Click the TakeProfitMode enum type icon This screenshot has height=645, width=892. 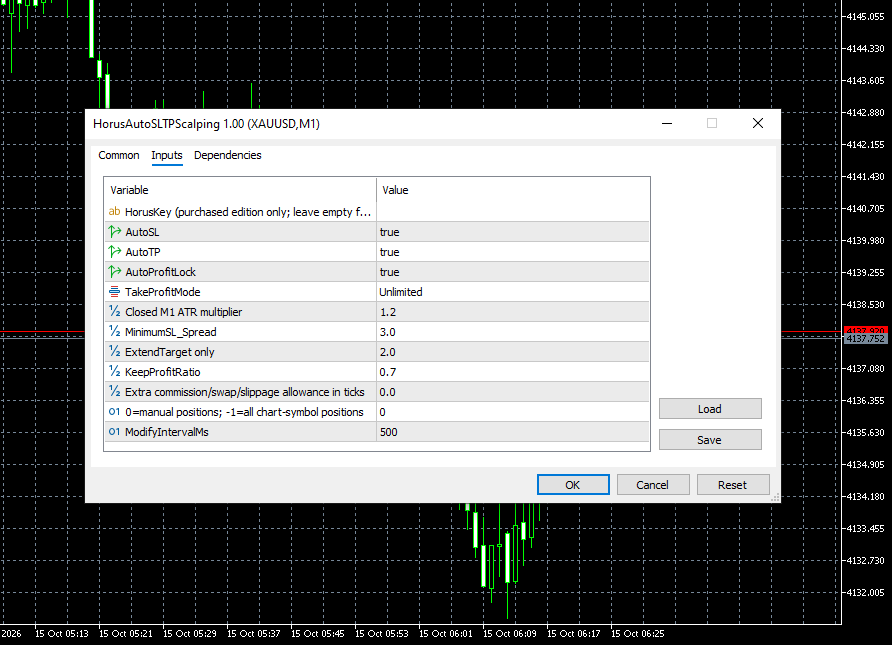pyautogui.click(x=114, y=292)
